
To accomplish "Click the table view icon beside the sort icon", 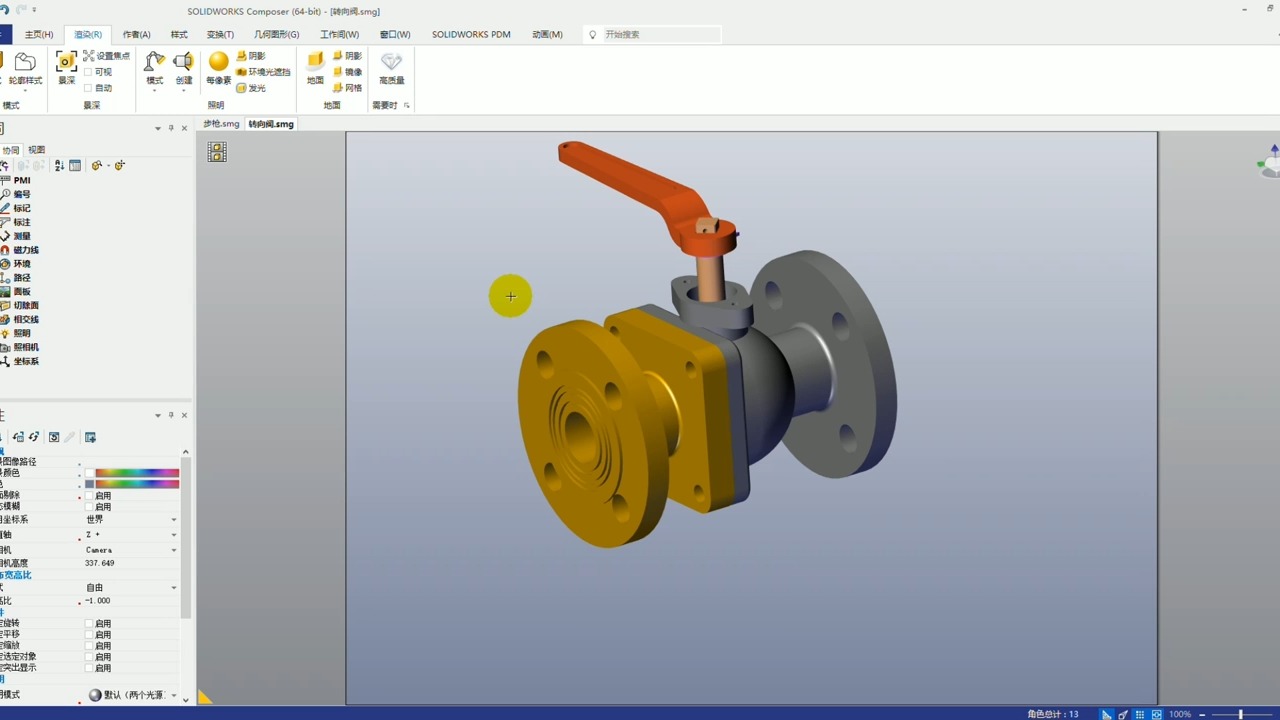I will (x=75, y=165).
